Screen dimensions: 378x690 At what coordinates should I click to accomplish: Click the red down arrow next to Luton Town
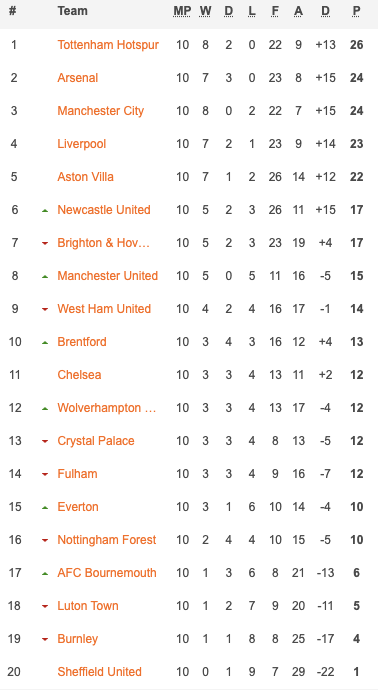[44, 607]
